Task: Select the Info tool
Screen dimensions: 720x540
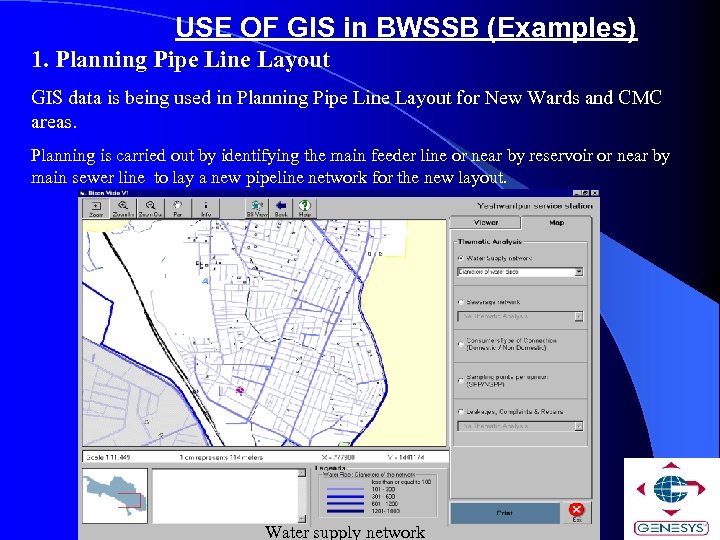Action: point(206,209)
